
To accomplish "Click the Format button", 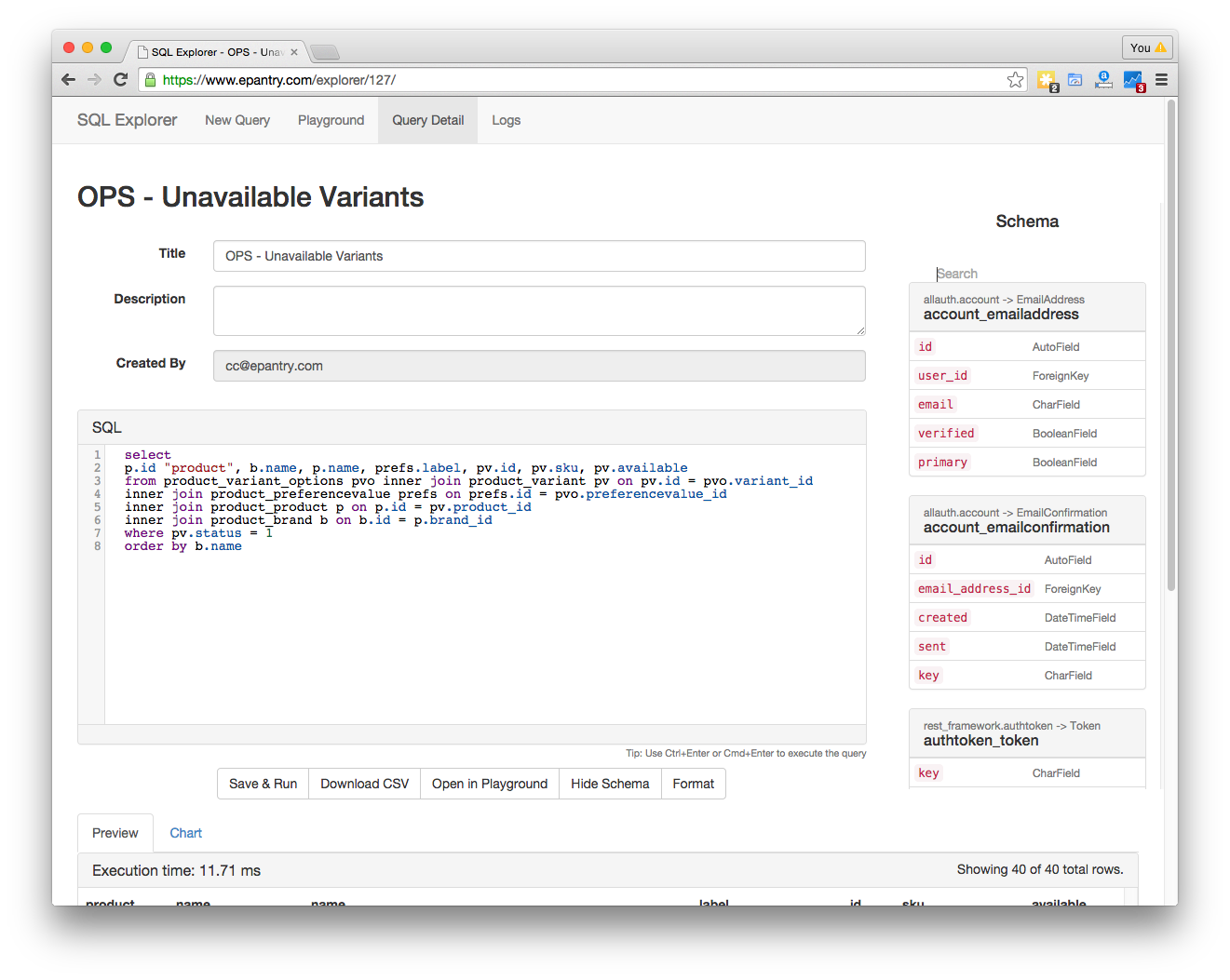I will [x=694, y=784].
